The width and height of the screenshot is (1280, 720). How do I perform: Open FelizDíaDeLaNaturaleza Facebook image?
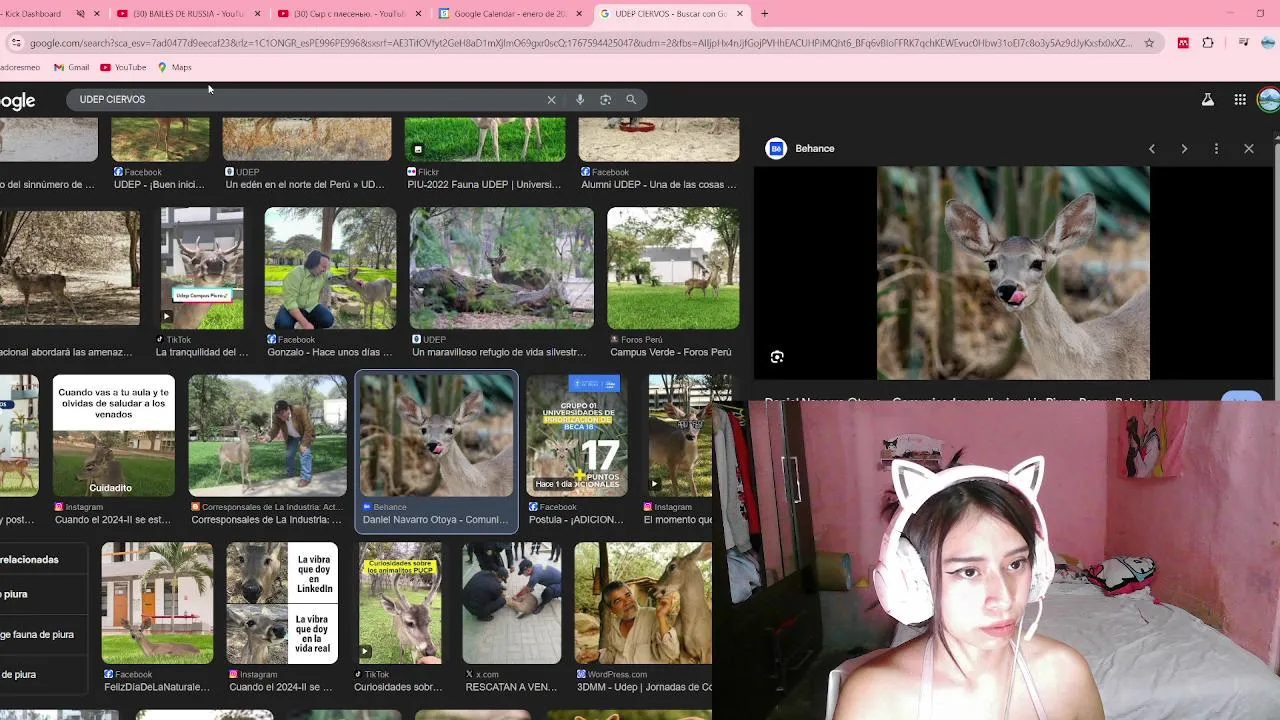click(157, 603)
